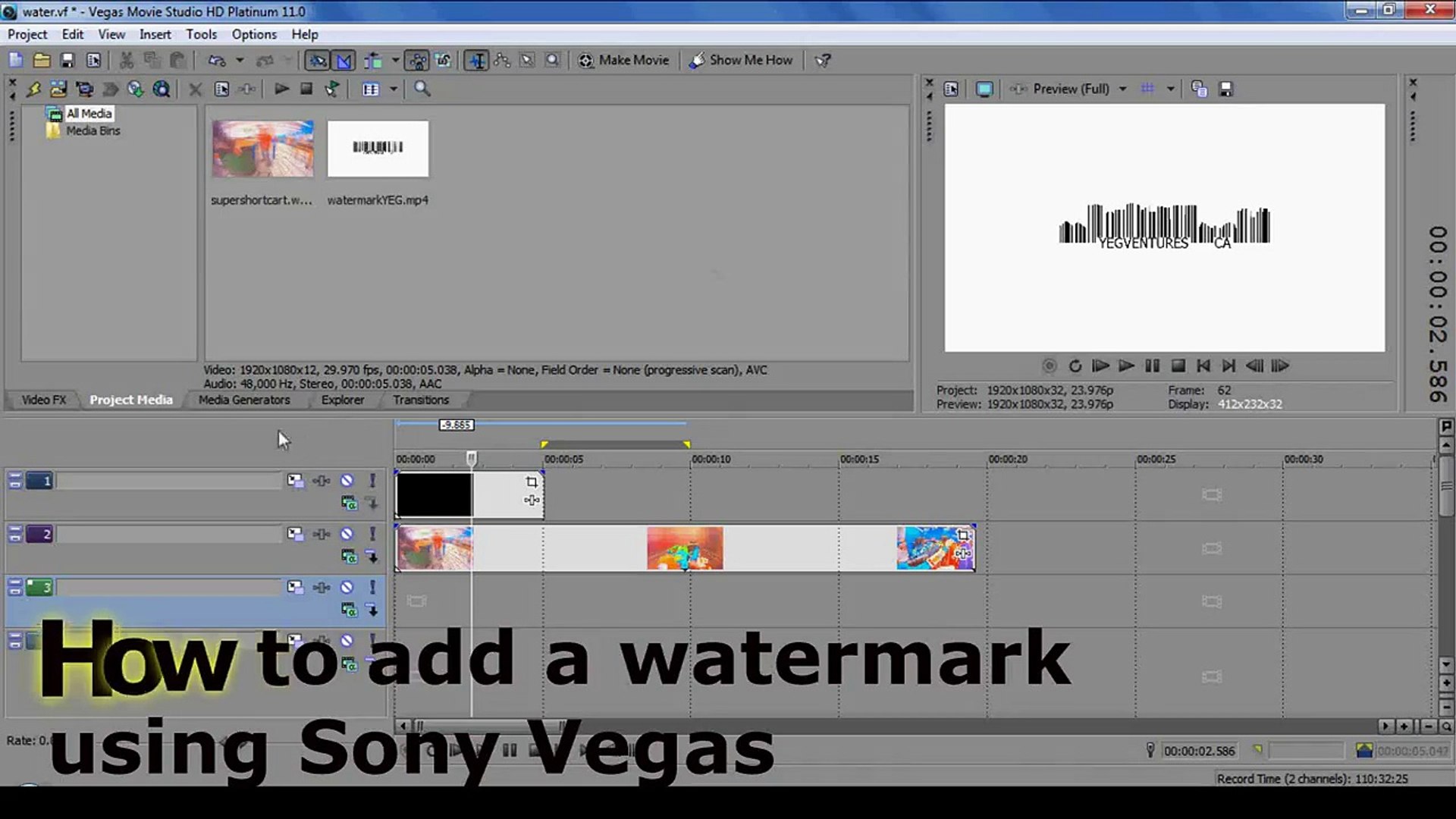The image size is (1456, 819).
Task: Switch to the Video FX tab
Action: click(43, 400)
